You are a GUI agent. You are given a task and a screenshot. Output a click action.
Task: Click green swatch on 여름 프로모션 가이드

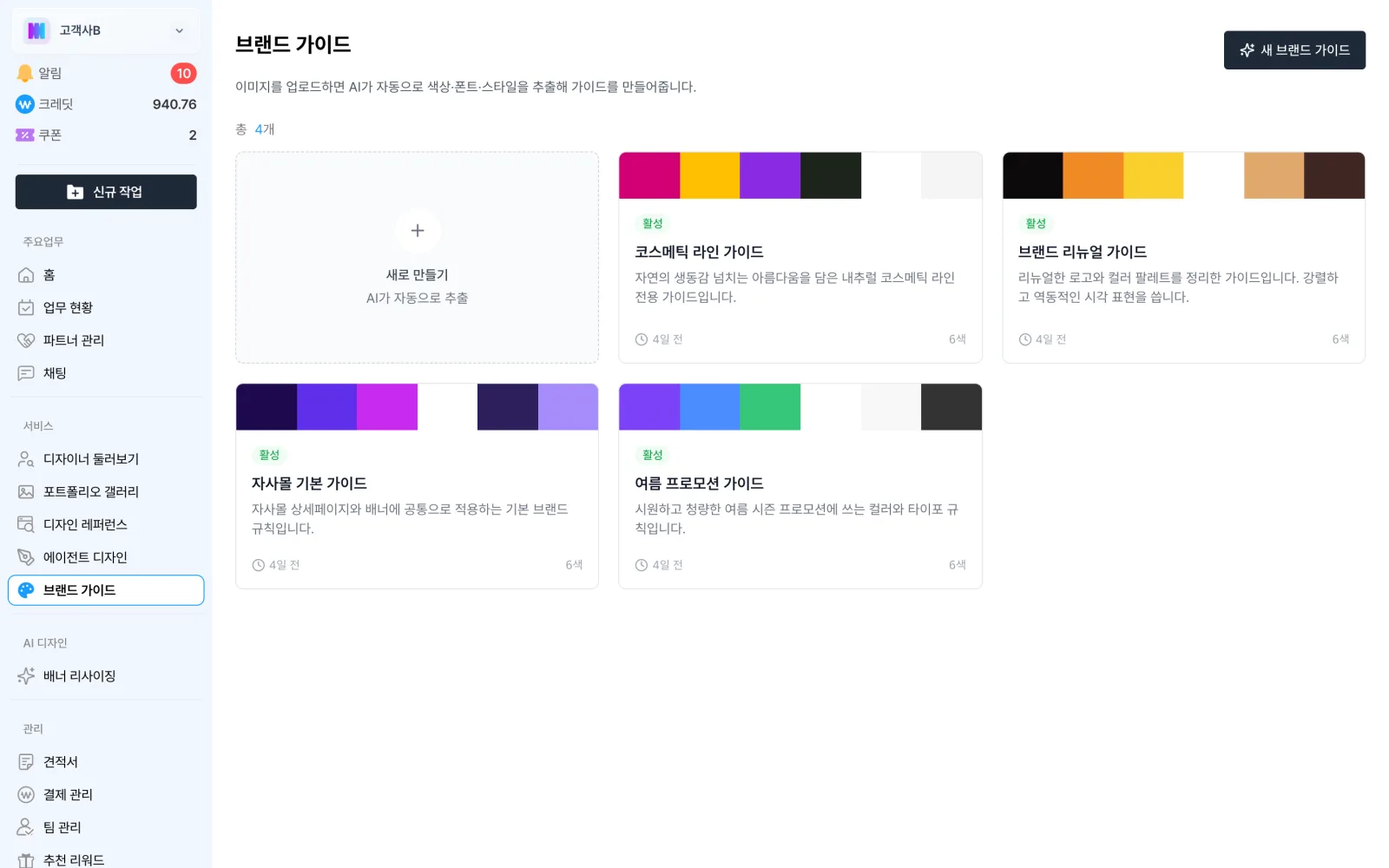(770, 407)
